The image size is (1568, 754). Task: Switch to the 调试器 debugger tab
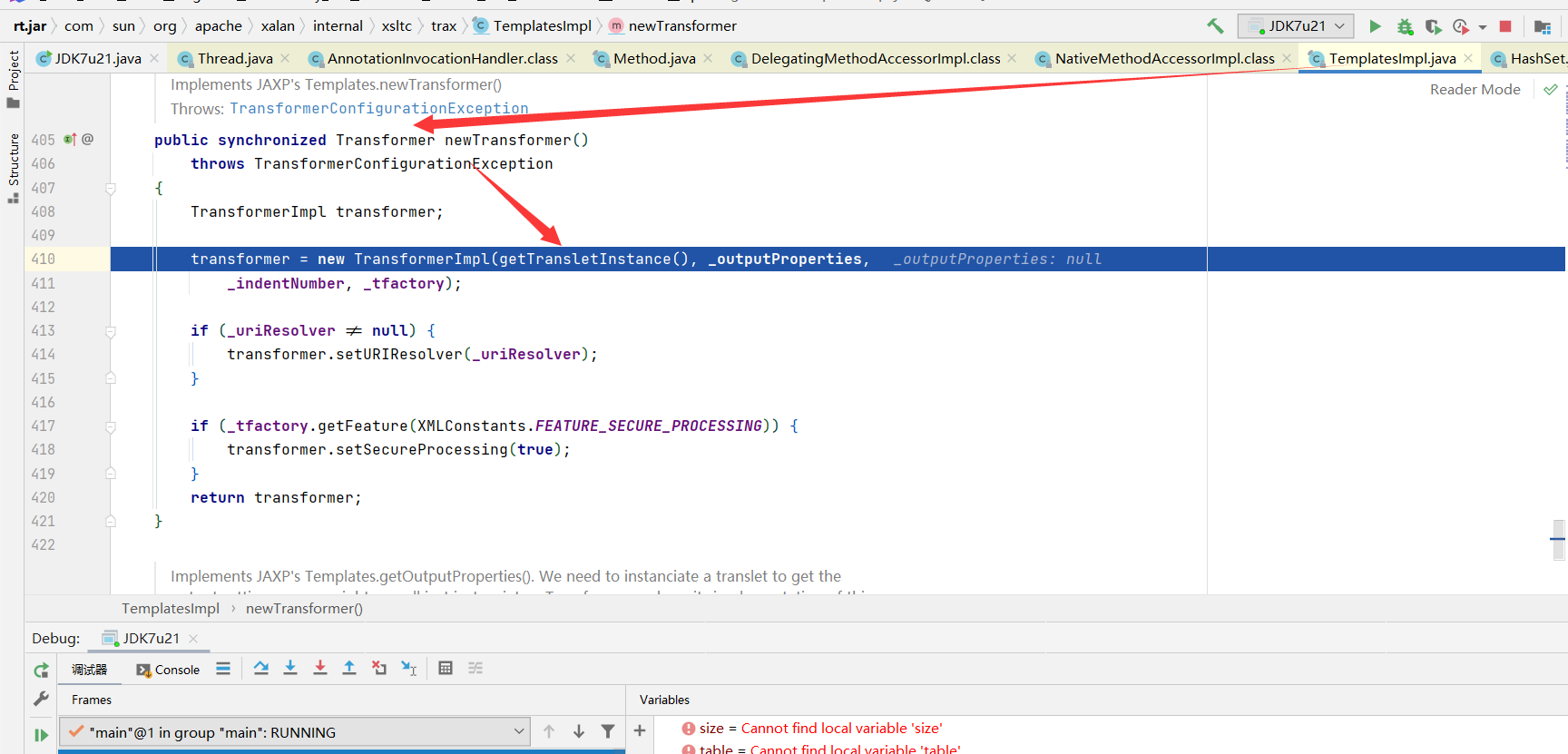coord(89,670)
